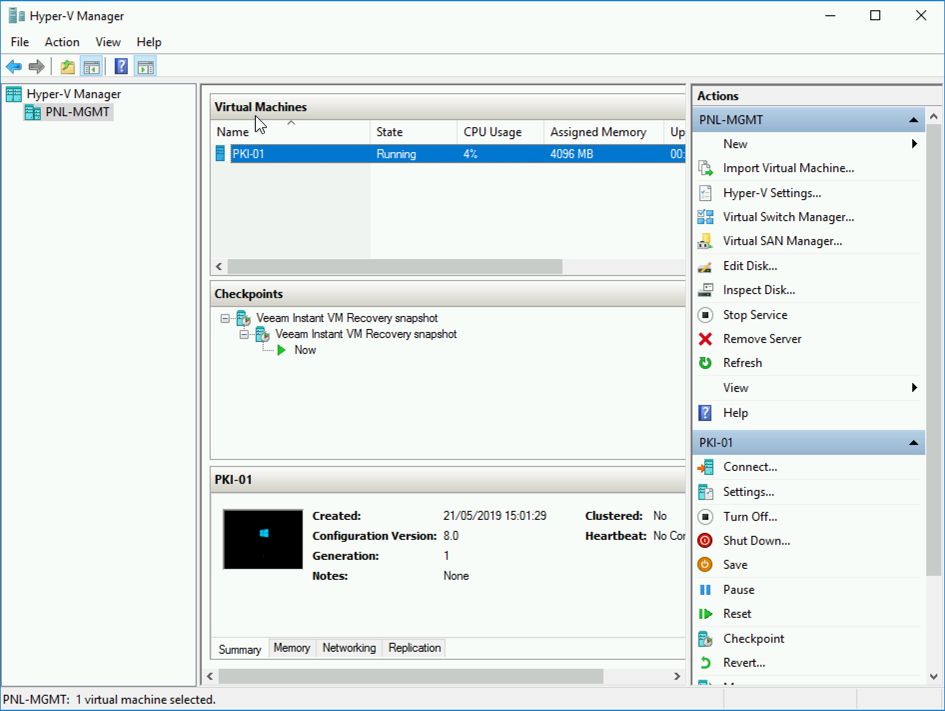Click the CPU Usage column header

point(500,132)
